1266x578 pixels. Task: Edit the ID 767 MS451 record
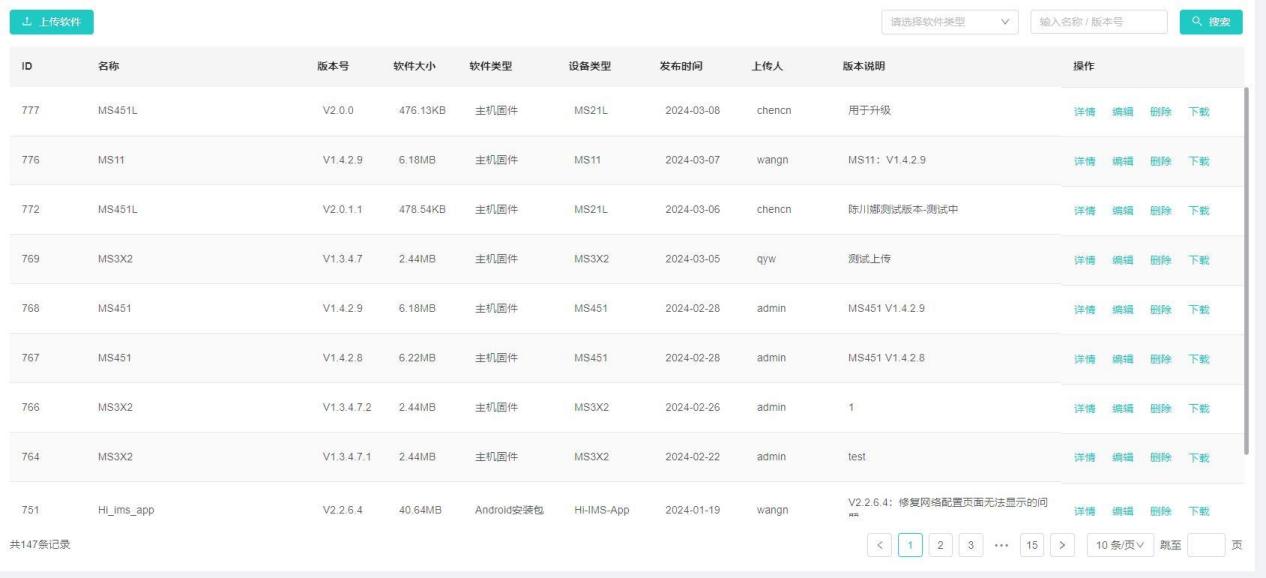tap(1123, 359)
